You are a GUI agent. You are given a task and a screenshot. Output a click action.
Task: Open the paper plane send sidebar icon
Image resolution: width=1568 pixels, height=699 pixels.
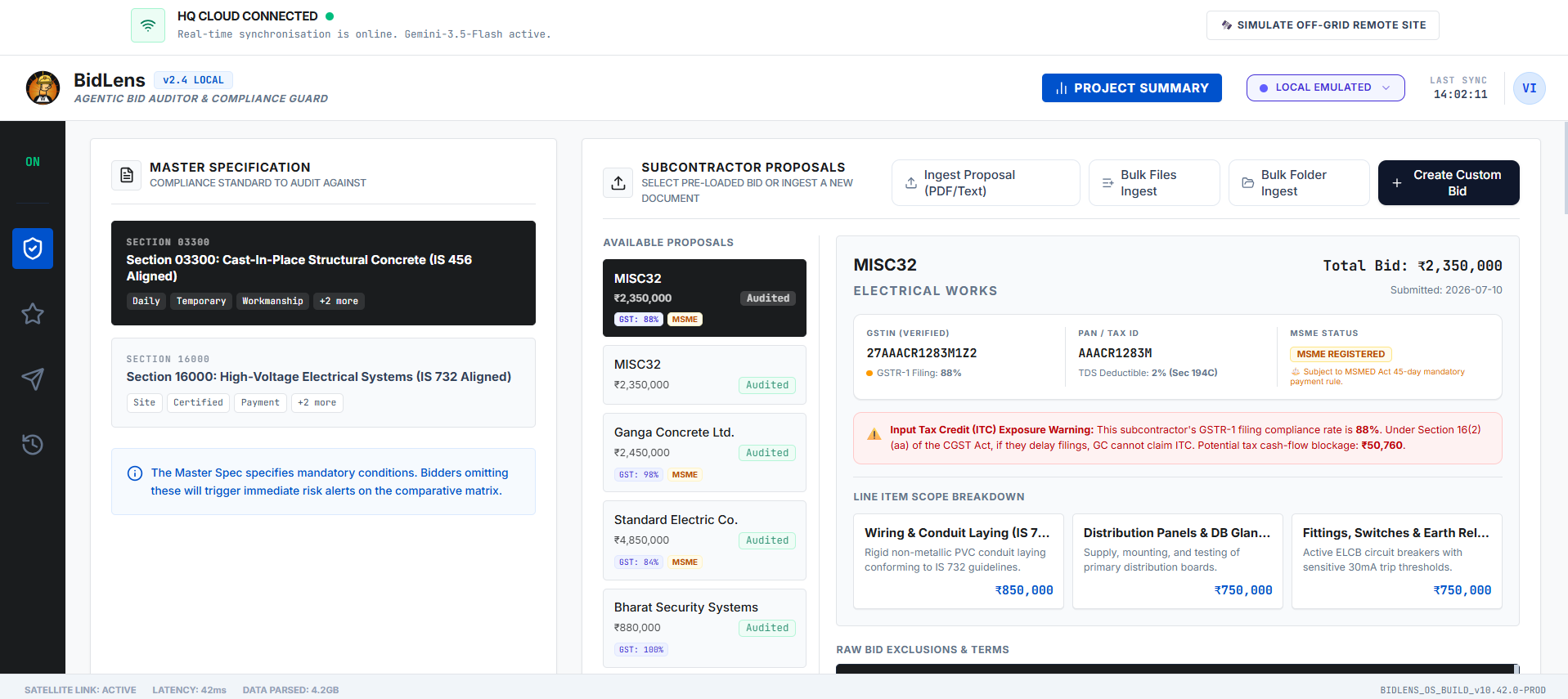pyautogui.click(x=33, y=379)
